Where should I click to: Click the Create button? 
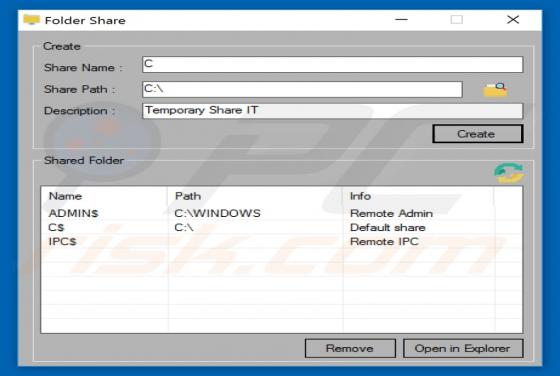(x=478, y=134)
